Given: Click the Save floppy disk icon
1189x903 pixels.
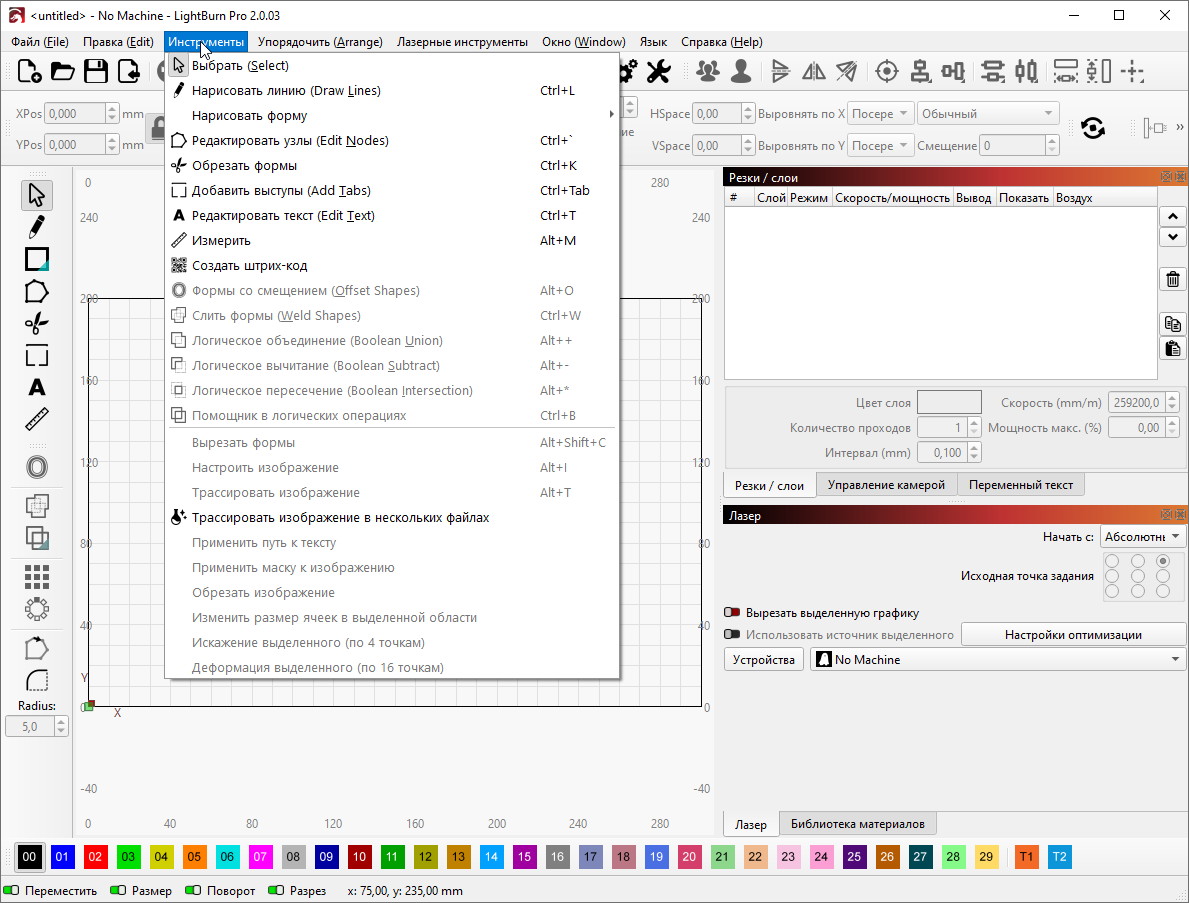Looking at the screenshot, I should point(96,71).
